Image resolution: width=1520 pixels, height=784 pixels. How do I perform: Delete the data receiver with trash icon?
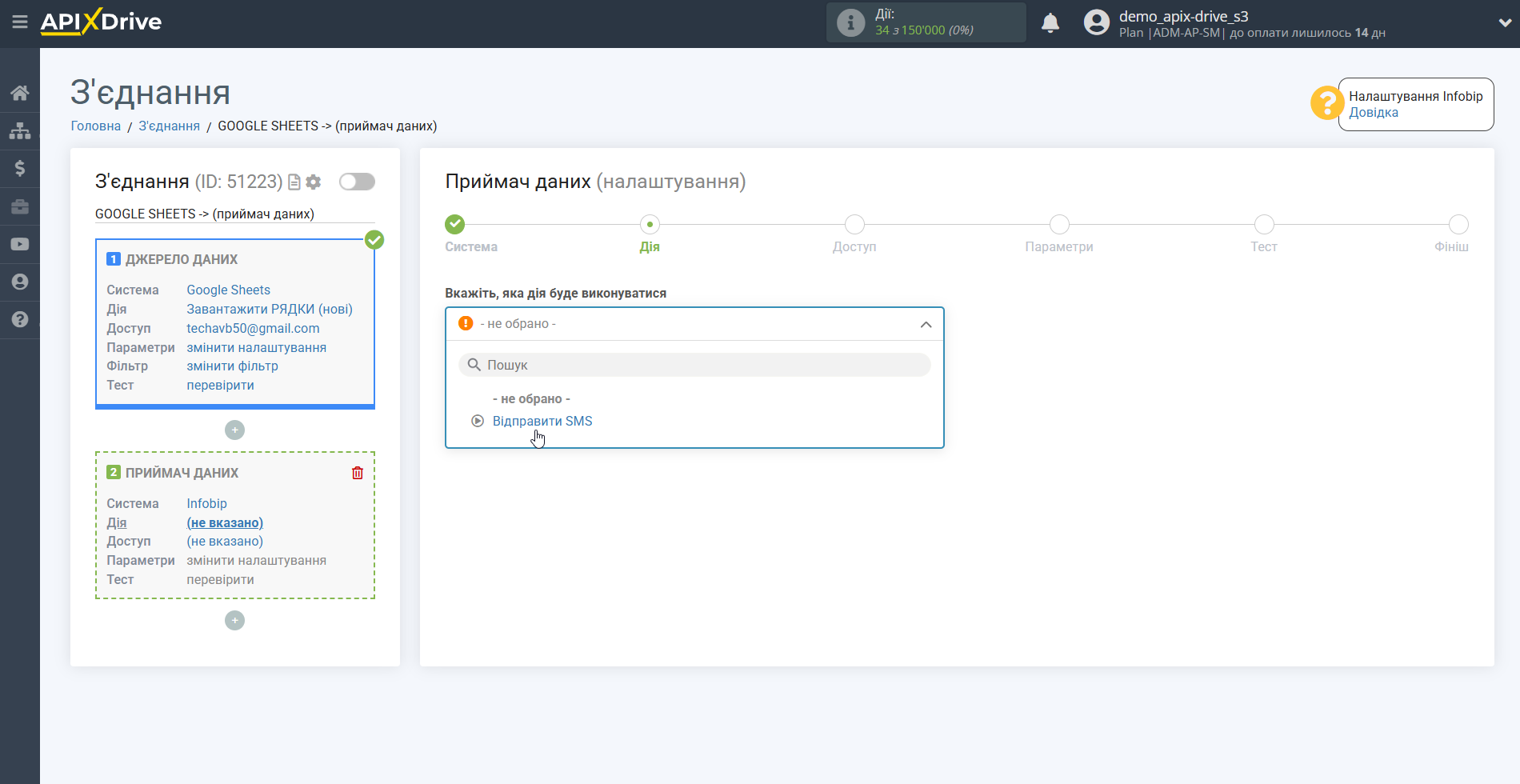pos(358,473)
